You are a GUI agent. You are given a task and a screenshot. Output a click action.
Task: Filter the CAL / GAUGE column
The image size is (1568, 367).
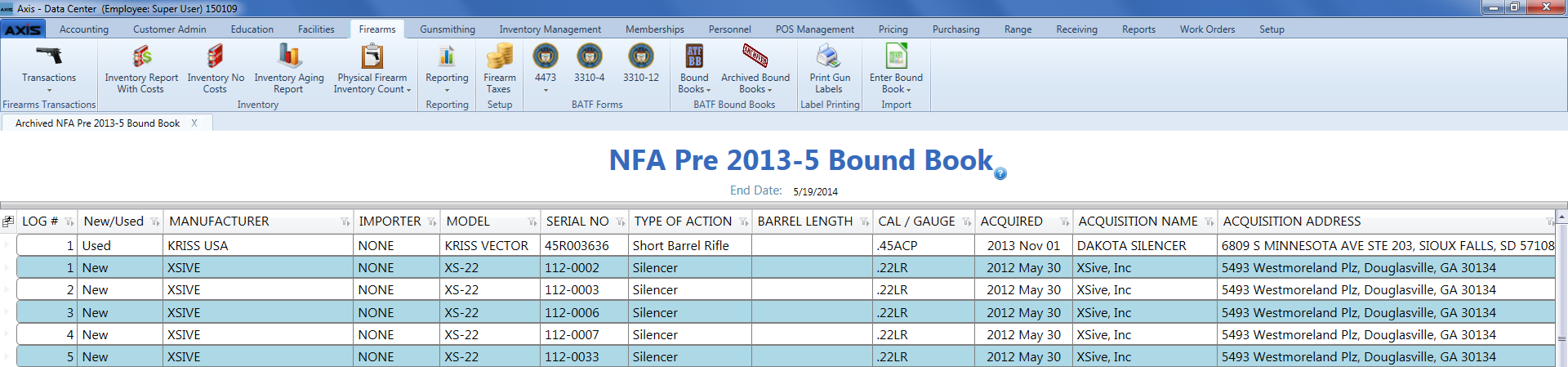point(967,222)
